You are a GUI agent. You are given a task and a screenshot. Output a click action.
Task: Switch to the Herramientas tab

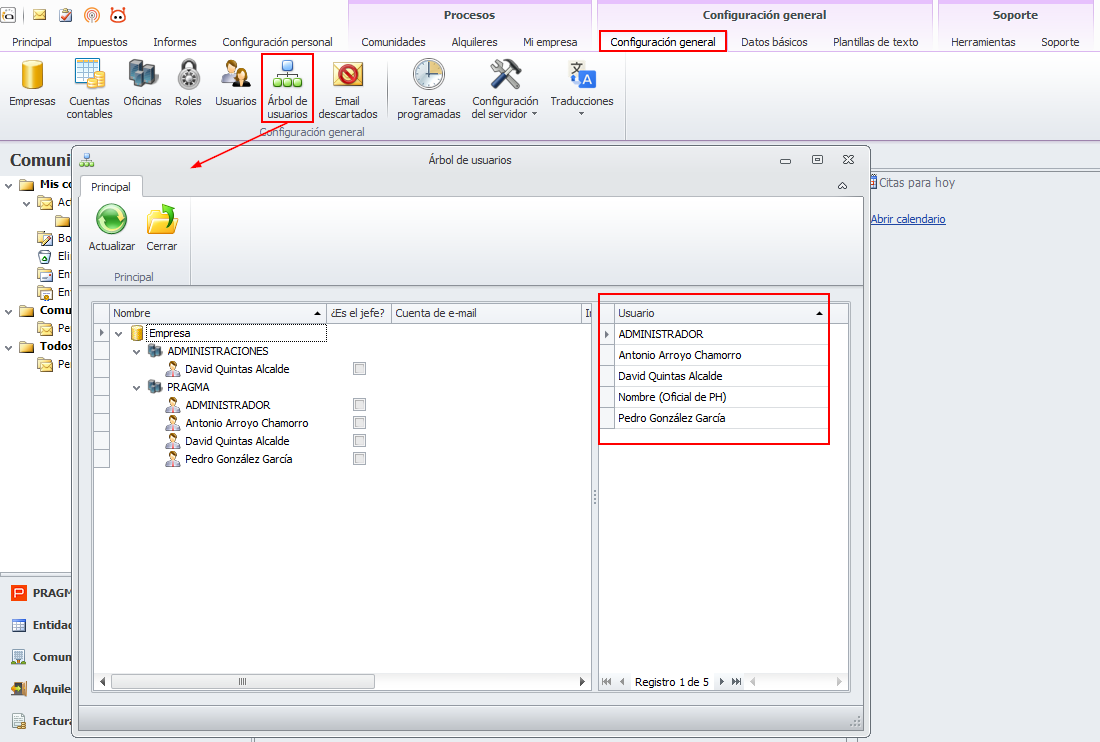coord(983,42)
